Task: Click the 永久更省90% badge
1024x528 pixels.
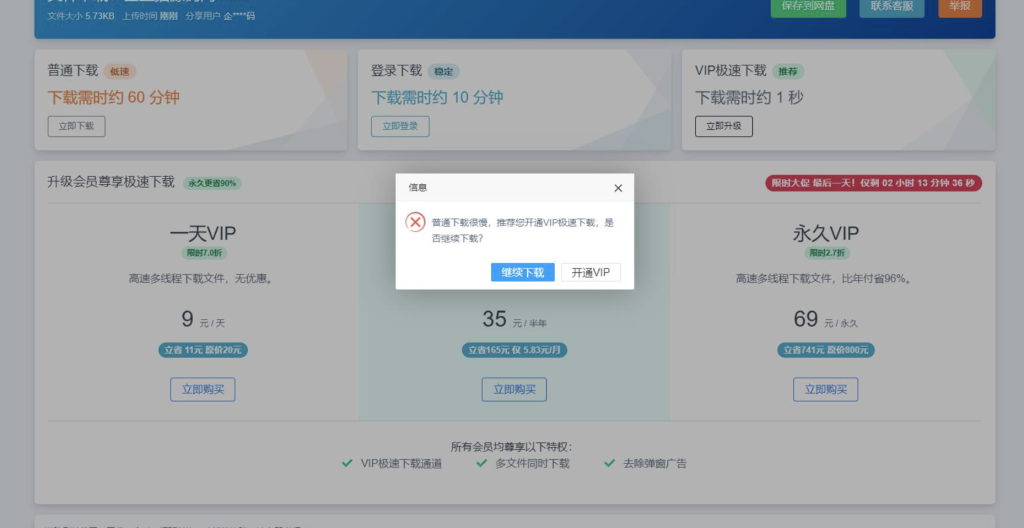Action: pos(212,183)
